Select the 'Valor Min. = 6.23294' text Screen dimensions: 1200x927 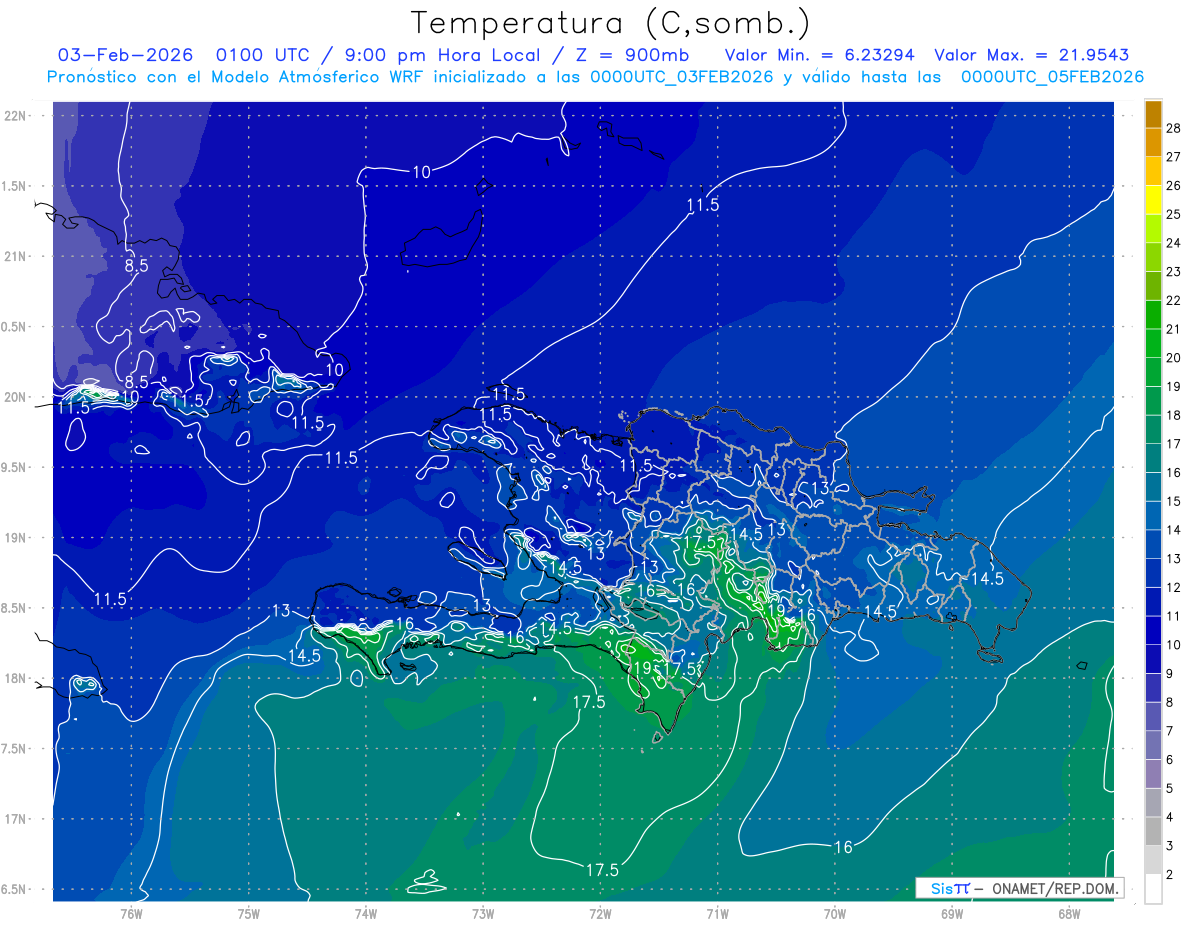tap(819, 55)
